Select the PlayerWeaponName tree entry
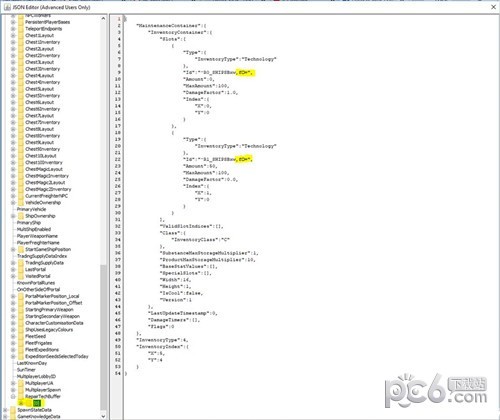 pyautogui.click(x=37, y=236)
